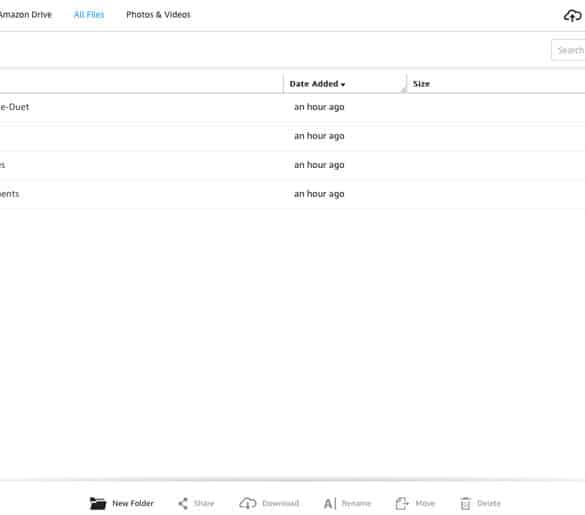
Task: Click the New Folder label
Action: (133, 503)
